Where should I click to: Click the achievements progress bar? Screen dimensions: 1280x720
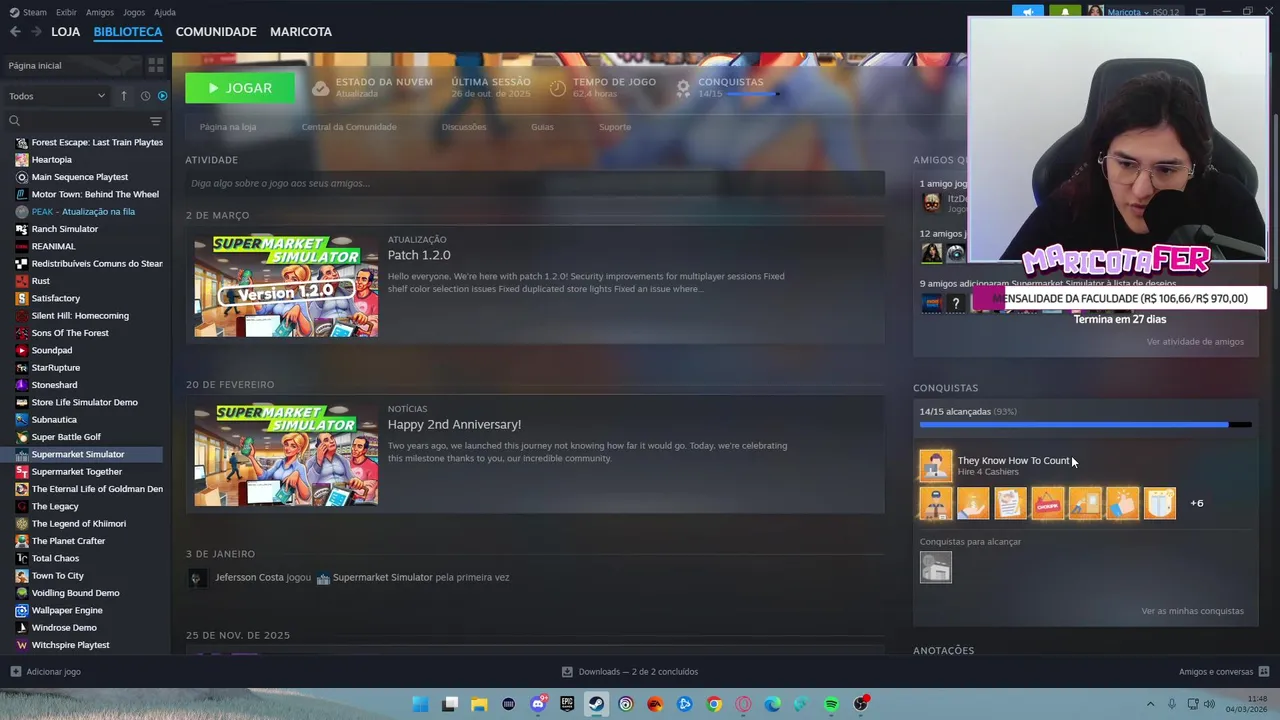click(x=1085, y=425)
